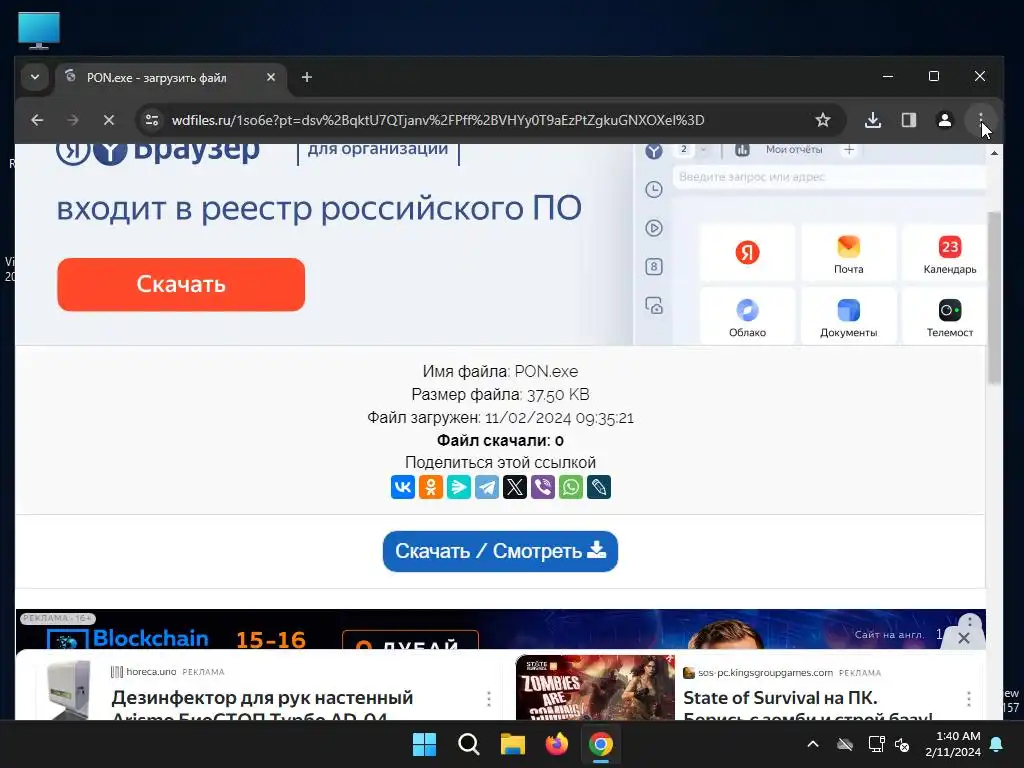Image resolution: width=1024 pixels, height=768 pixels.
Task: Click the network tray icon
Action: (x=876, y=744)
